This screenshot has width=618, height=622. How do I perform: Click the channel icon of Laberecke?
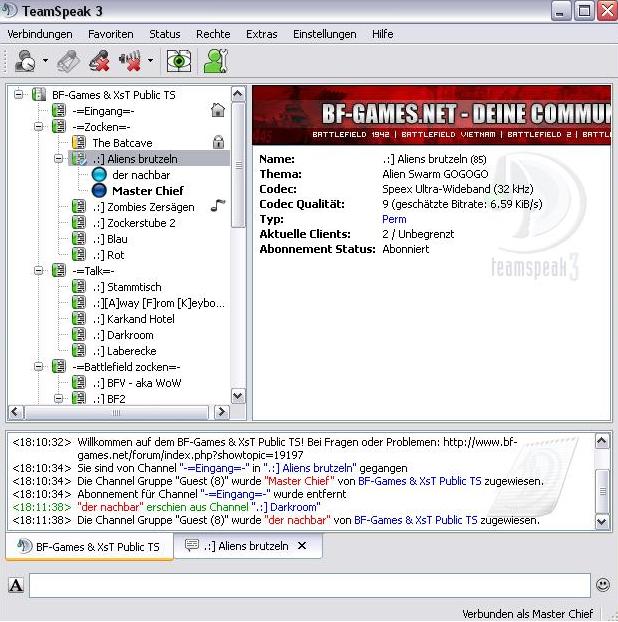[79, 350]
